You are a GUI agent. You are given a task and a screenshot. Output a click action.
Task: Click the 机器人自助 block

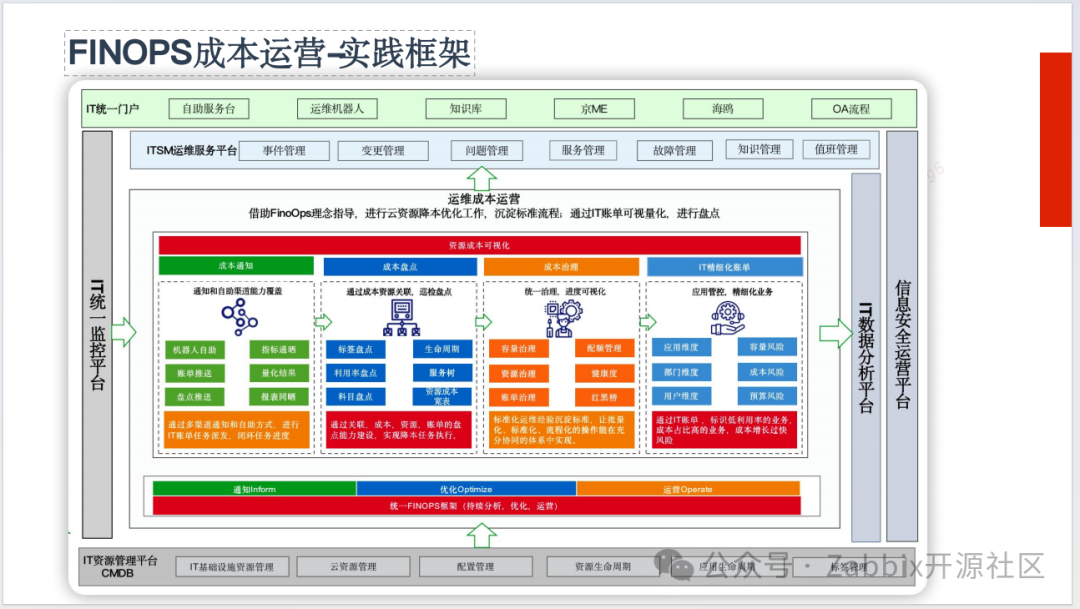195,350
